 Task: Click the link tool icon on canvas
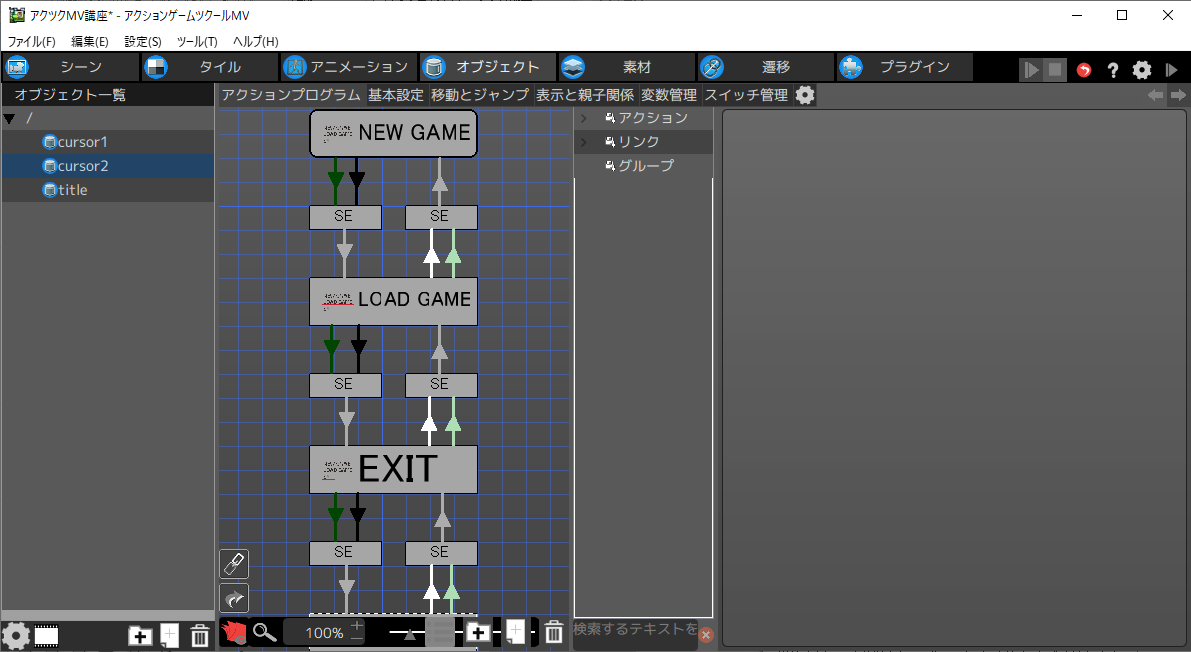(233, 564)
